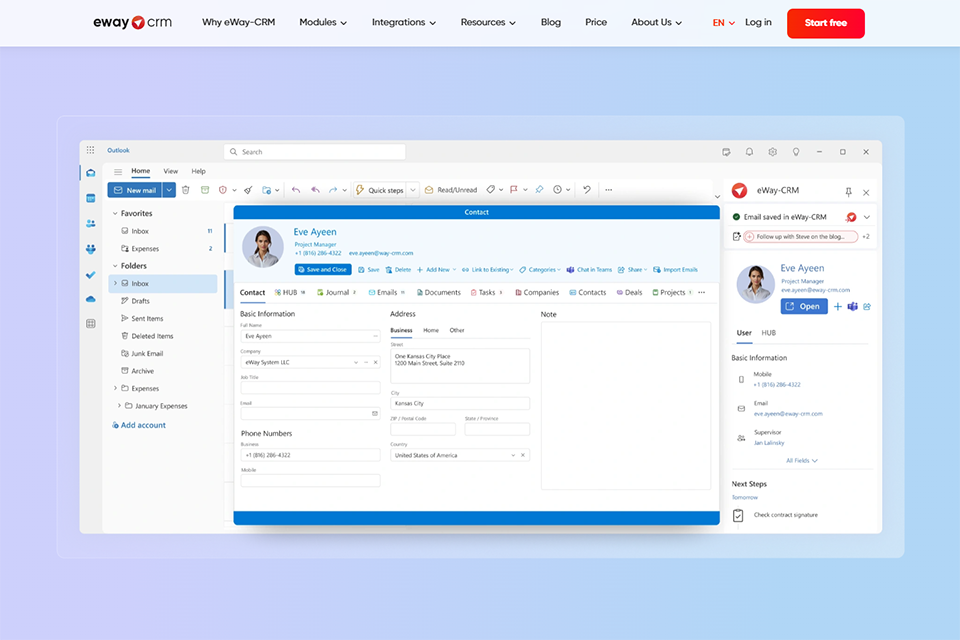Click Import Emails in contact toolbar
This screenshot has width=960, height=640.
point(675,269)
